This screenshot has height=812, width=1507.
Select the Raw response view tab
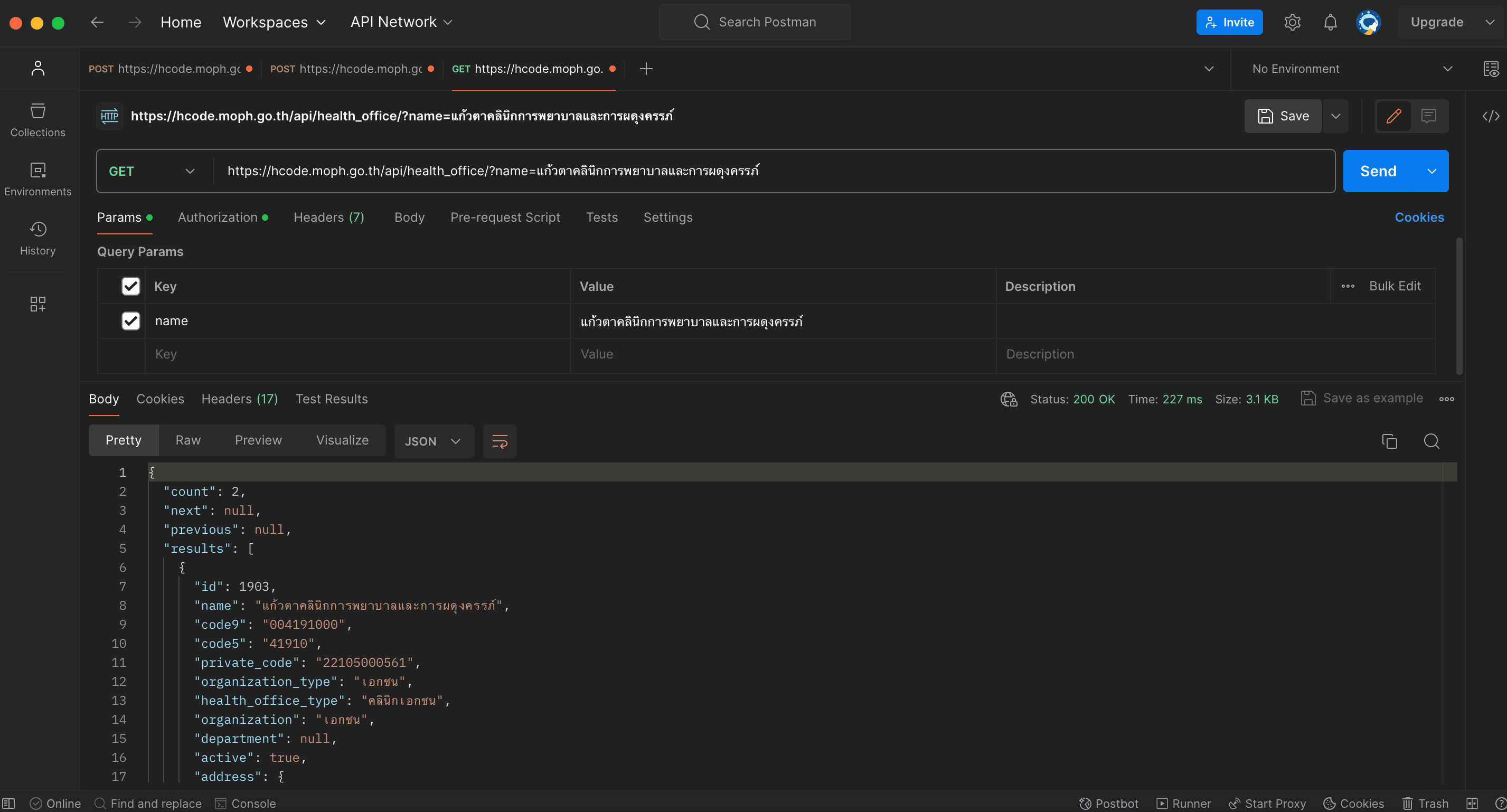tap(188, 440)
